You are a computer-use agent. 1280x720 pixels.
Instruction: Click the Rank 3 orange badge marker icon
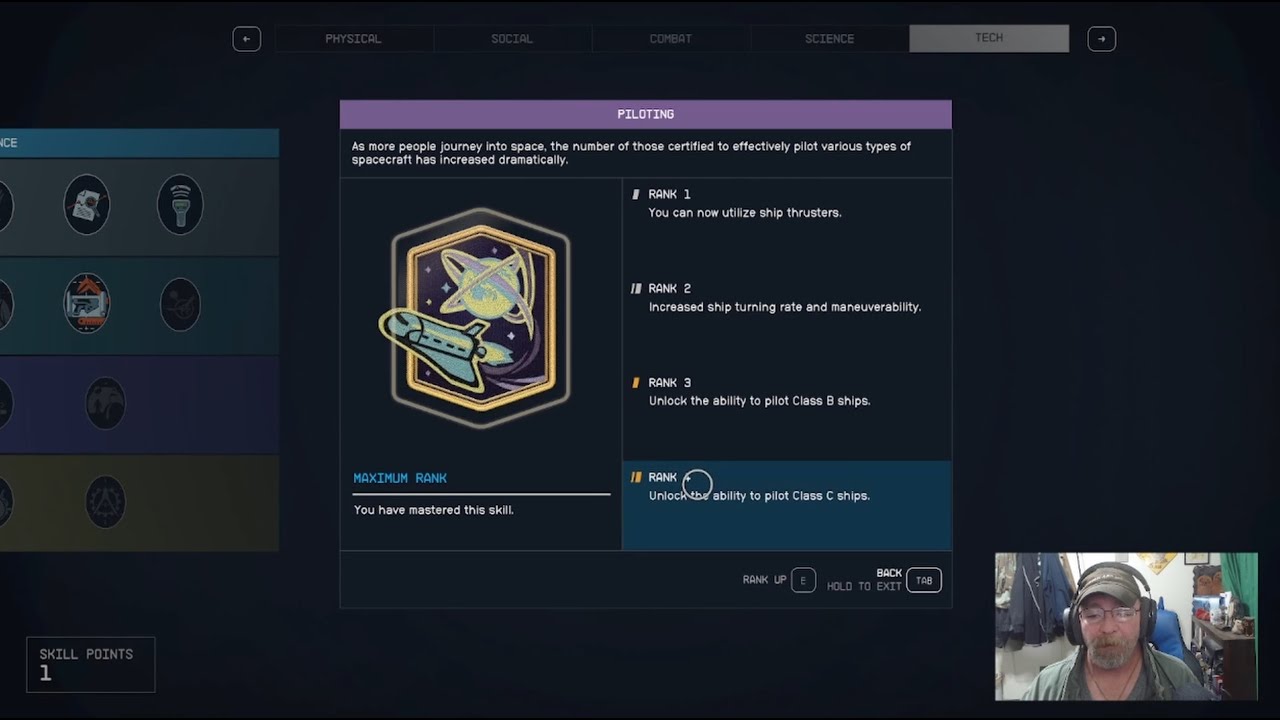(x=636, y=382)
